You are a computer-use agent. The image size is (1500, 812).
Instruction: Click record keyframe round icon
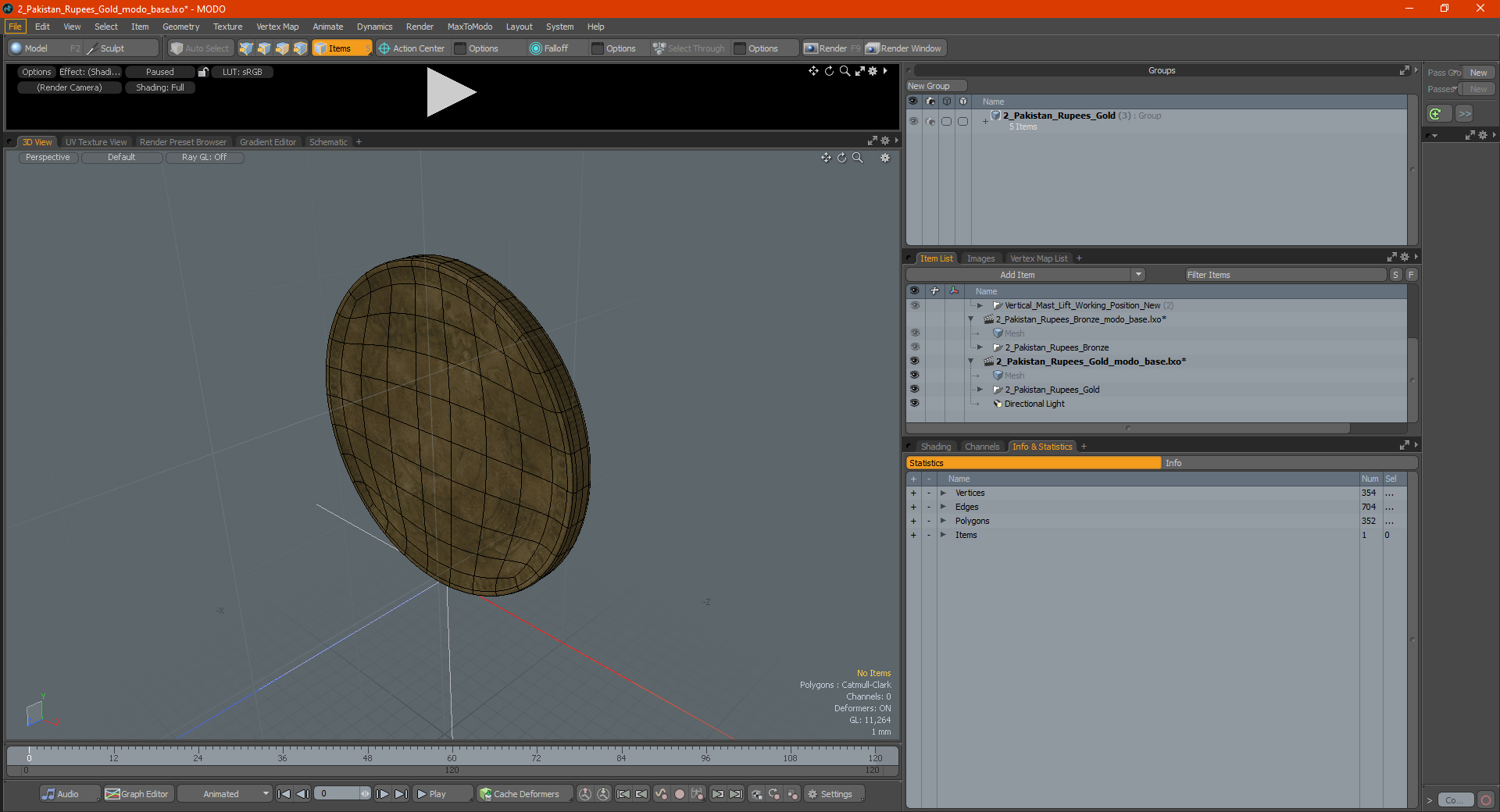680,794
